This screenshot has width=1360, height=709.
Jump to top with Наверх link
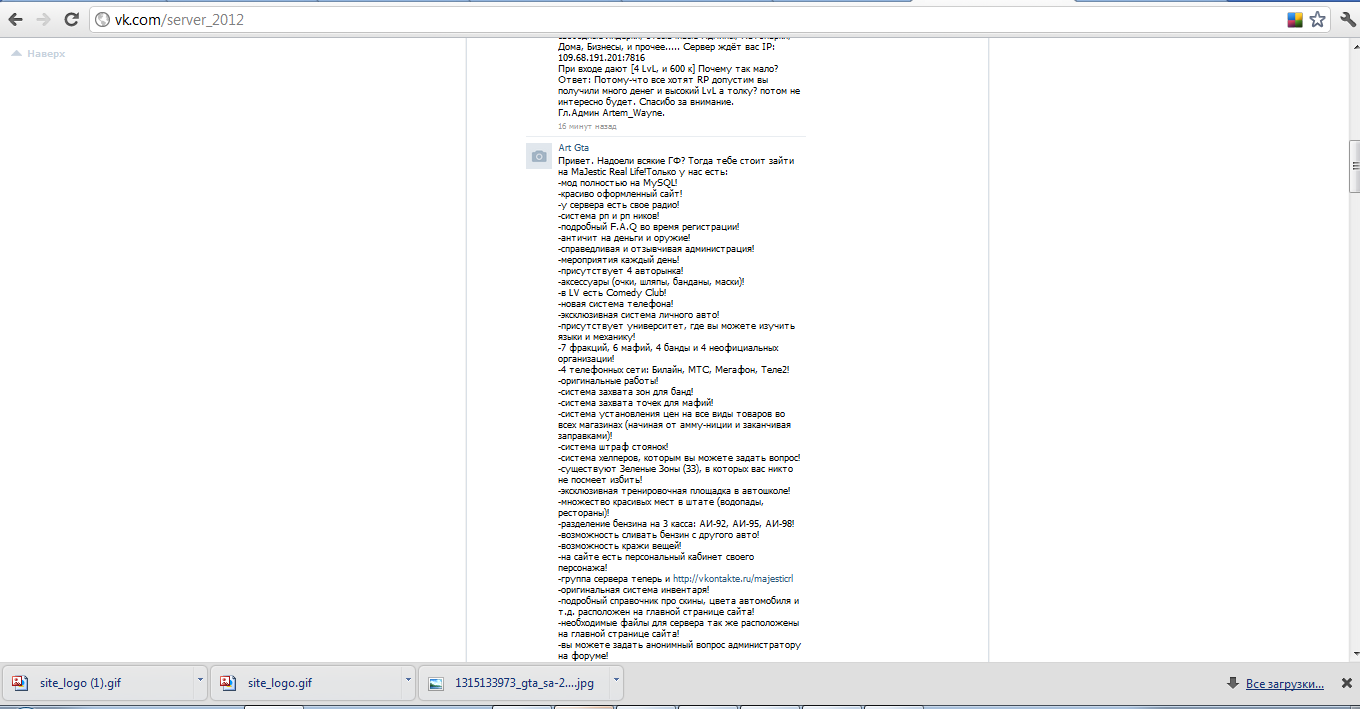click(x=38, y=53)
